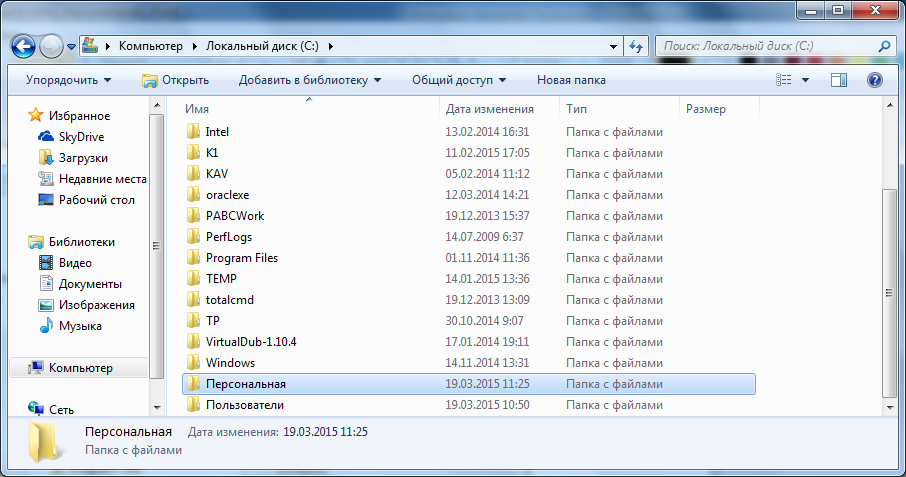This screenshot has width=906, height=477.
Task: Click Дата изменения value in details pane
Action: (x=325, y=432)
